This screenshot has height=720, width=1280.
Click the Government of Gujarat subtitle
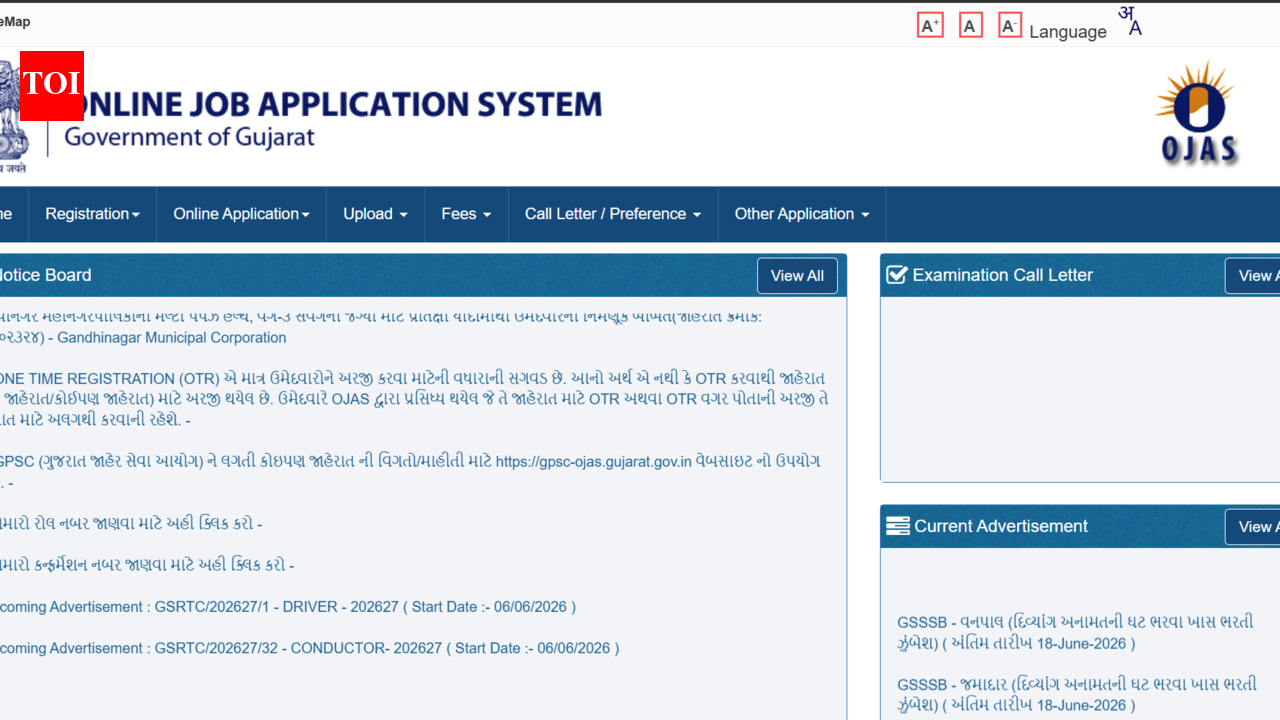(189, 137)
